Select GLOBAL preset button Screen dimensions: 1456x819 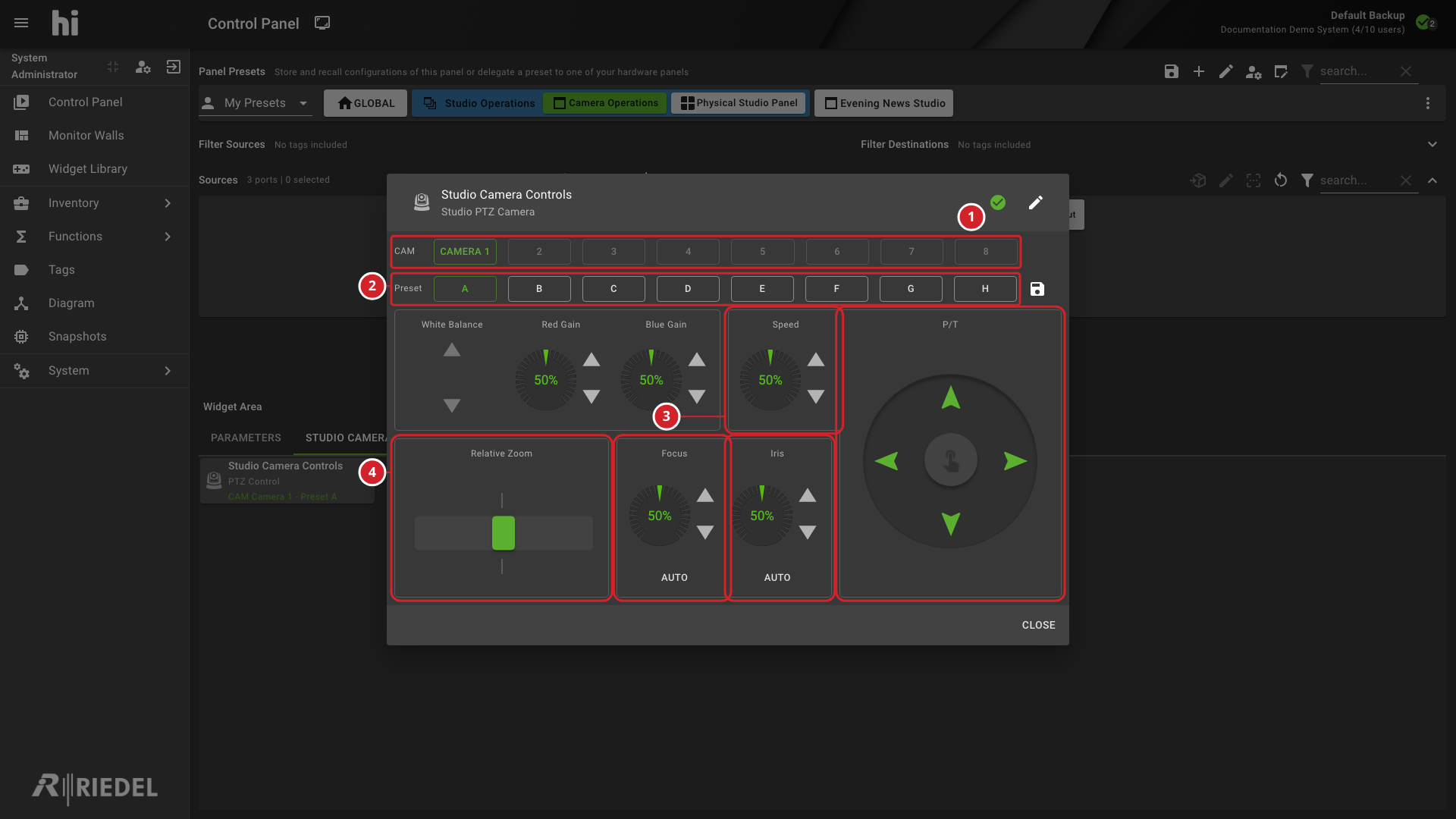pos(366,103)
